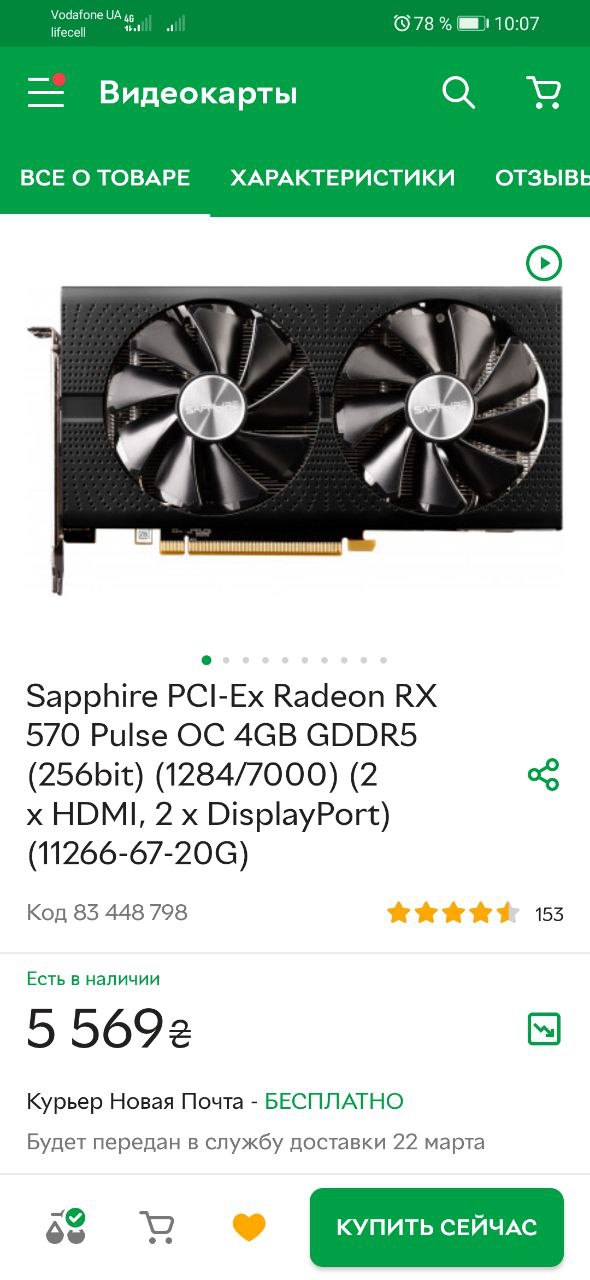
Task: Select the Все о товаре tab
Action: (105, 178)
